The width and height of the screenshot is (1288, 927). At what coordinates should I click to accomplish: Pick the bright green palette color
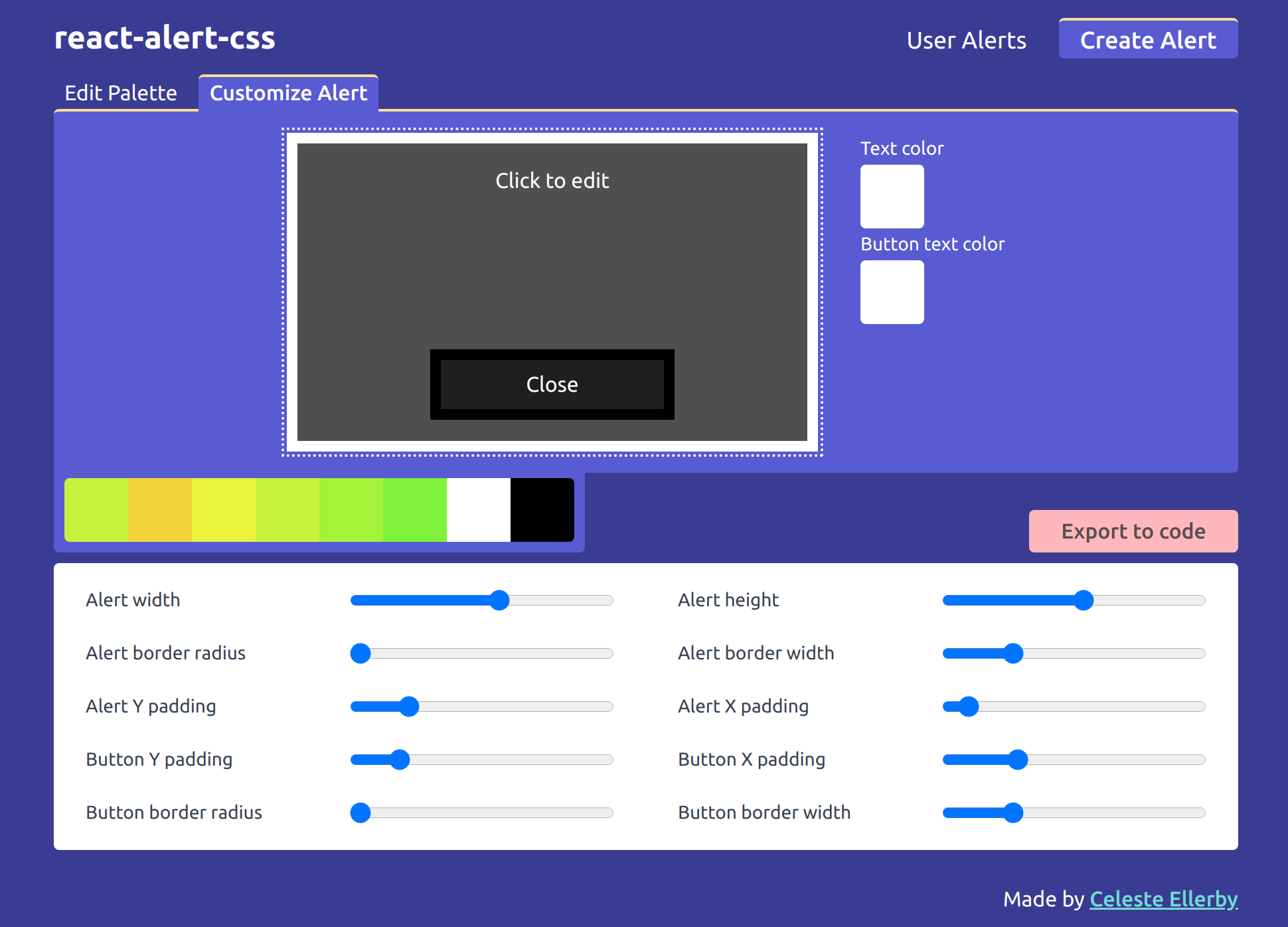415,510
